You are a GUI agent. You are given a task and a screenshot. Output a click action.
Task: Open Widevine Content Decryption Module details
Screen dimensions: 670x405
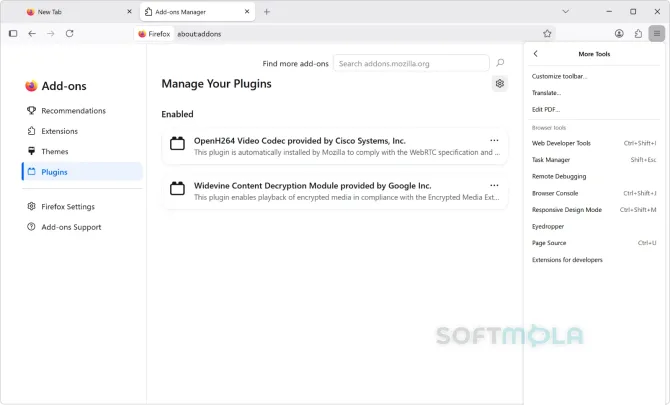[335, 191]
